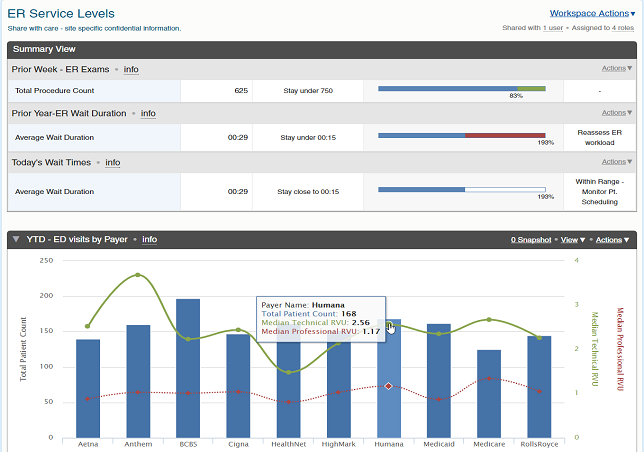Open the '4 roles' assigned link

click(622, 28)
